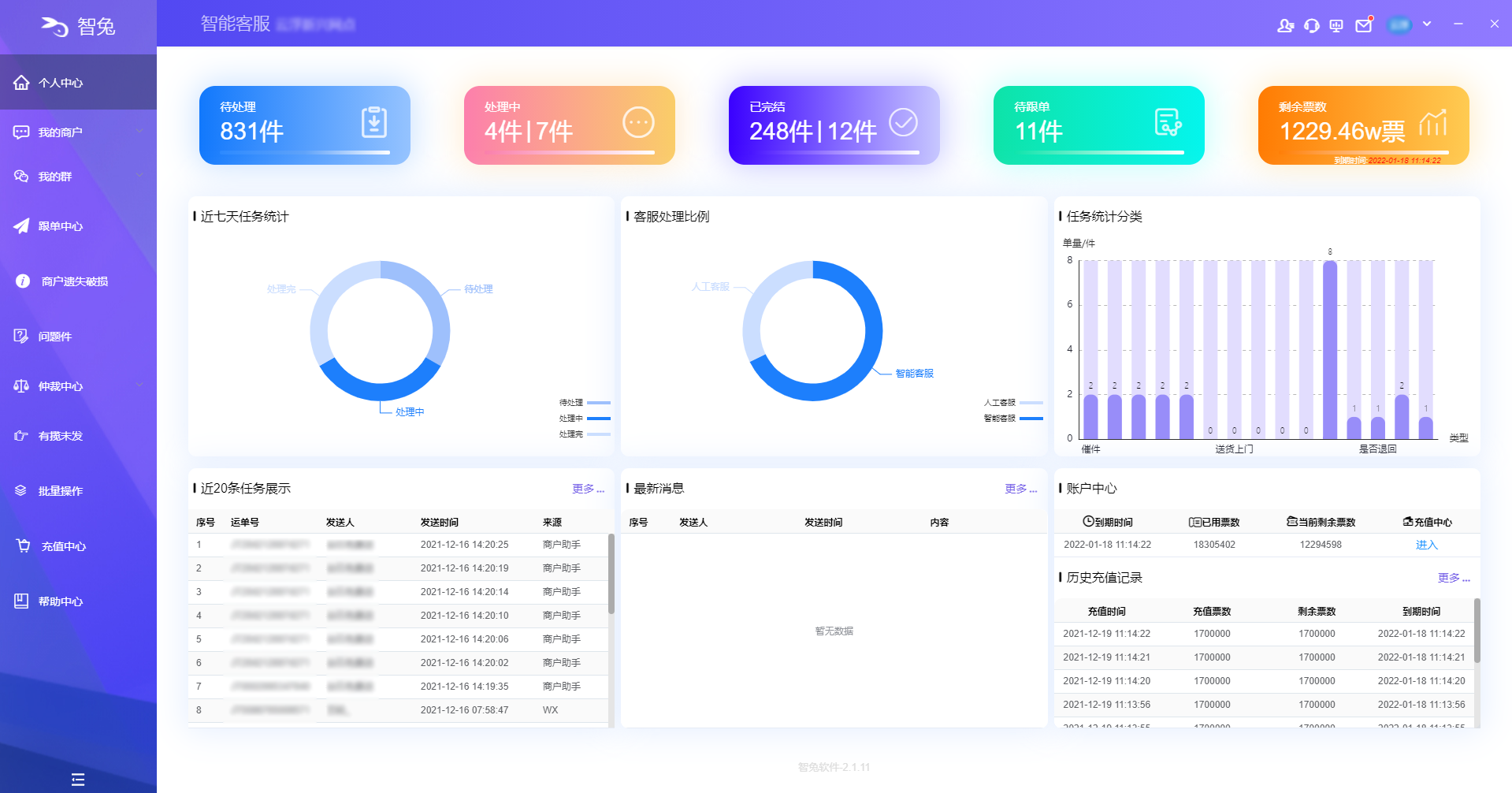Select task row sent 2021-12-16 14:19:35

coord(398,687)
